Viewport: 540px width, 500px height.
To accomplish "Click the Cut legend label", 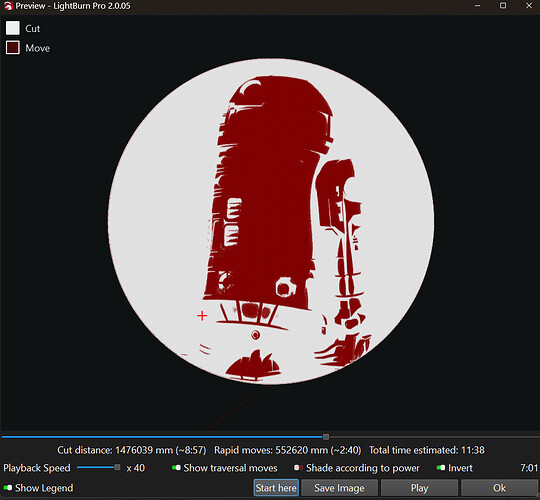I will [x=33, y=28].
